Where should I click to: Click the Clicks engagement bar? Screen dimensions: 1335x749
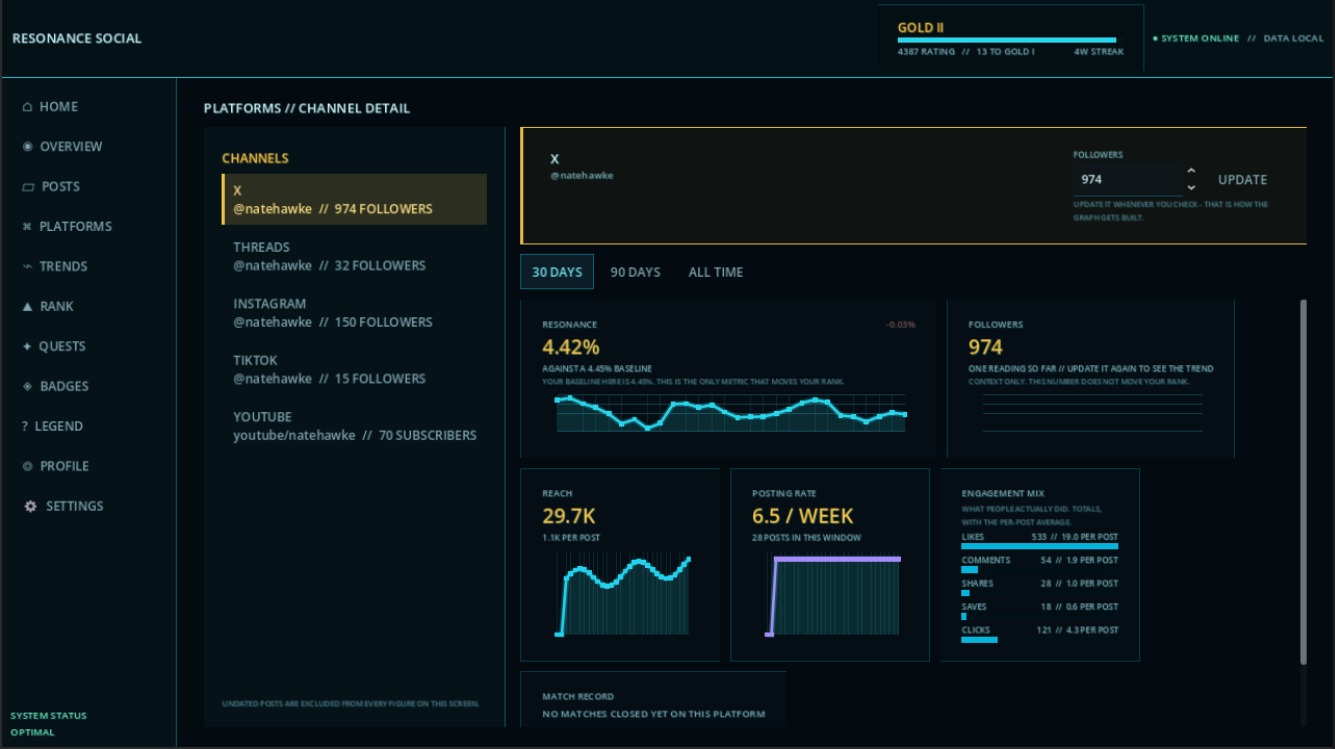[x=979, y=639]
